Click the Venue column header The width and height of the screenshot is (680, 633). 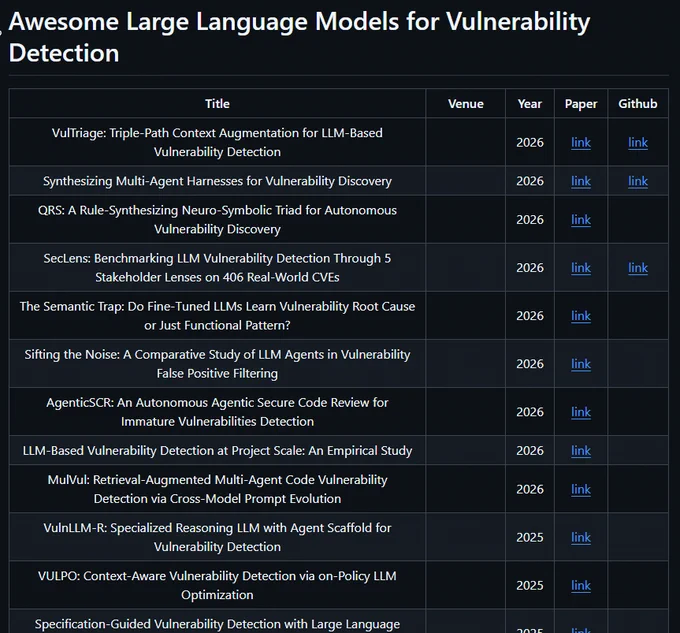point(466,104)
